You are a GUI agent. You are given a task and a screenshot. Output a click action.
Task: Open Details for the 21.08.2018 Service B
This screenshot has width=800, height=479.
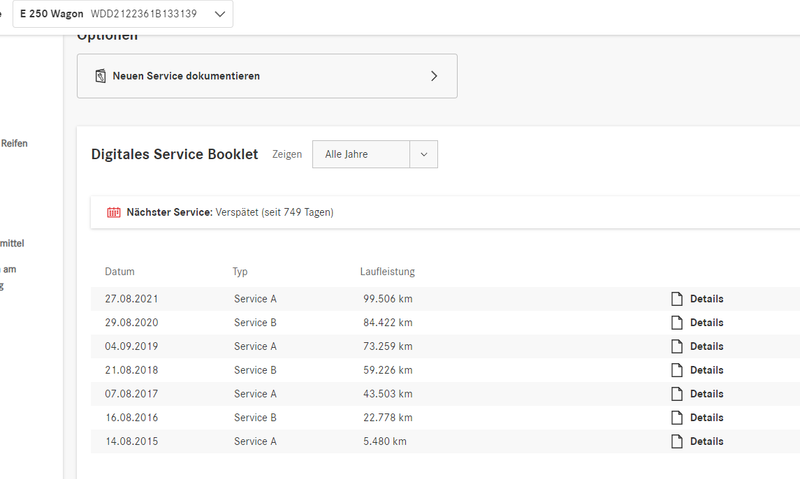click(x=707, y=370)
